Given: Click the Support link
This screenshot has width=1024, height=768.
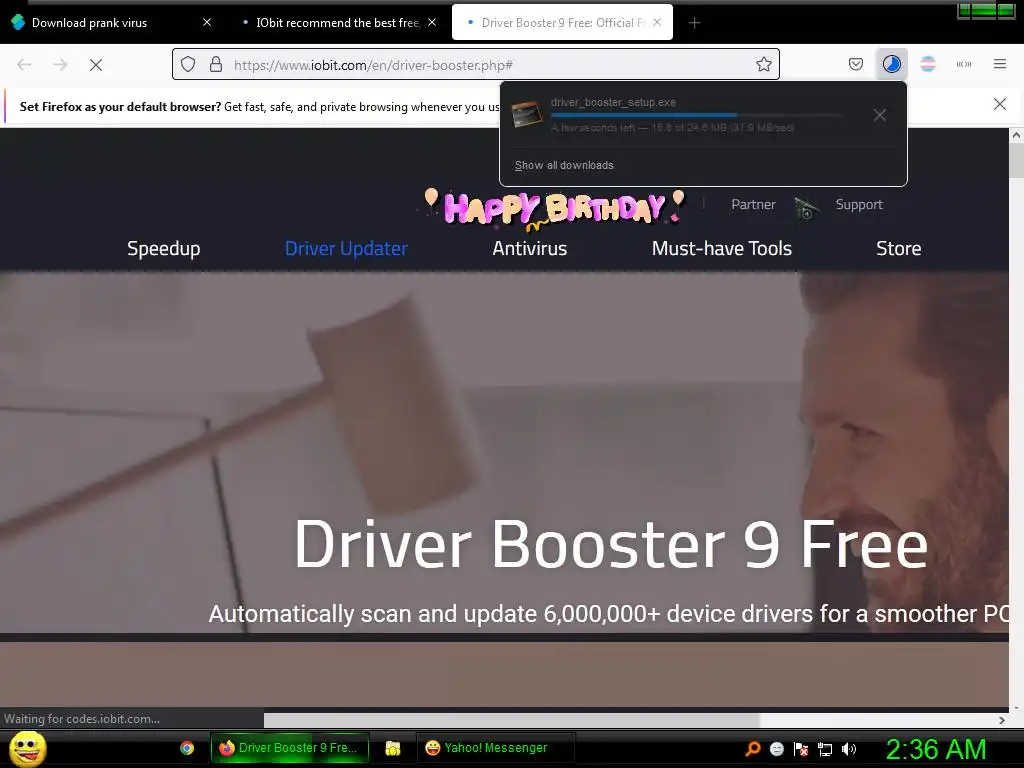Looking at the screenshot, I should 859,204.
